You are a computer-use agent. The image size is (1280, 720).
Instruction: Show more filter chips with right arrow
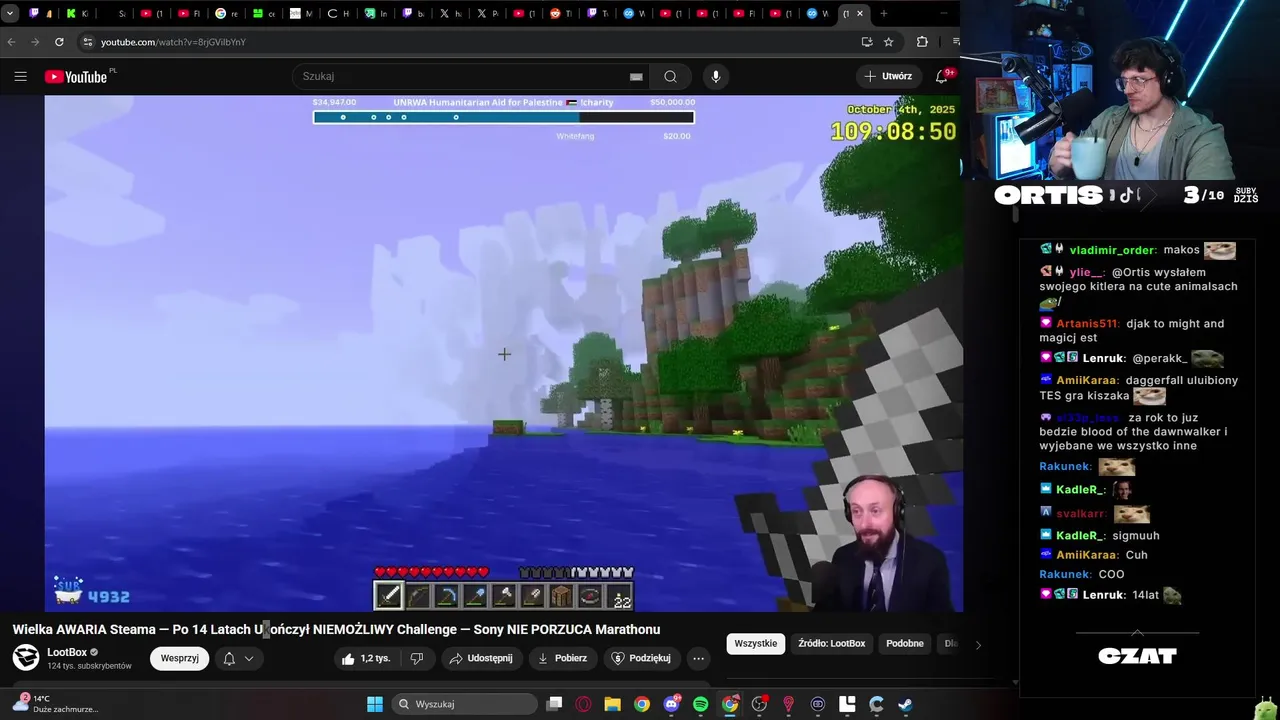click(978, 644)
